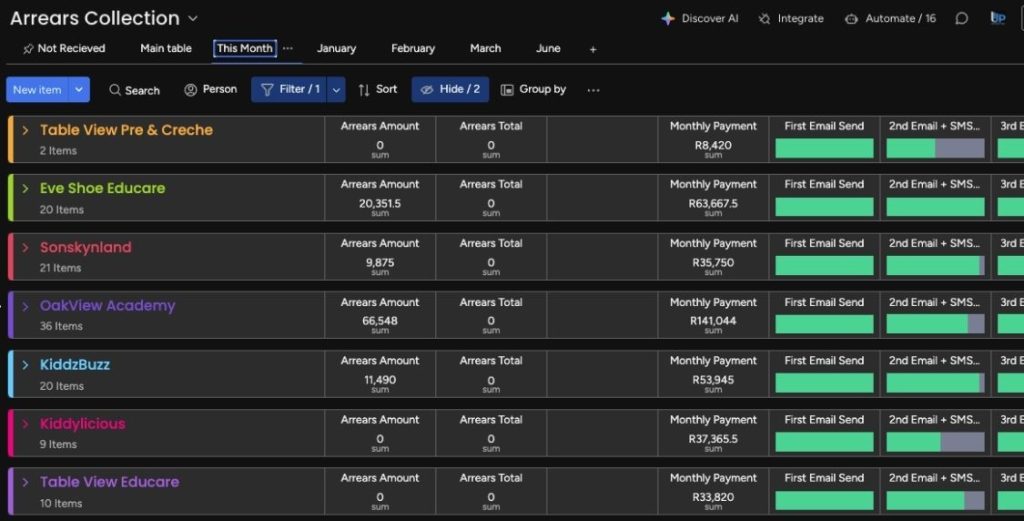The width and height of the screenshot is (1024, 521).
Task: Switch to the Main table tab
Action: pos(166,48)
